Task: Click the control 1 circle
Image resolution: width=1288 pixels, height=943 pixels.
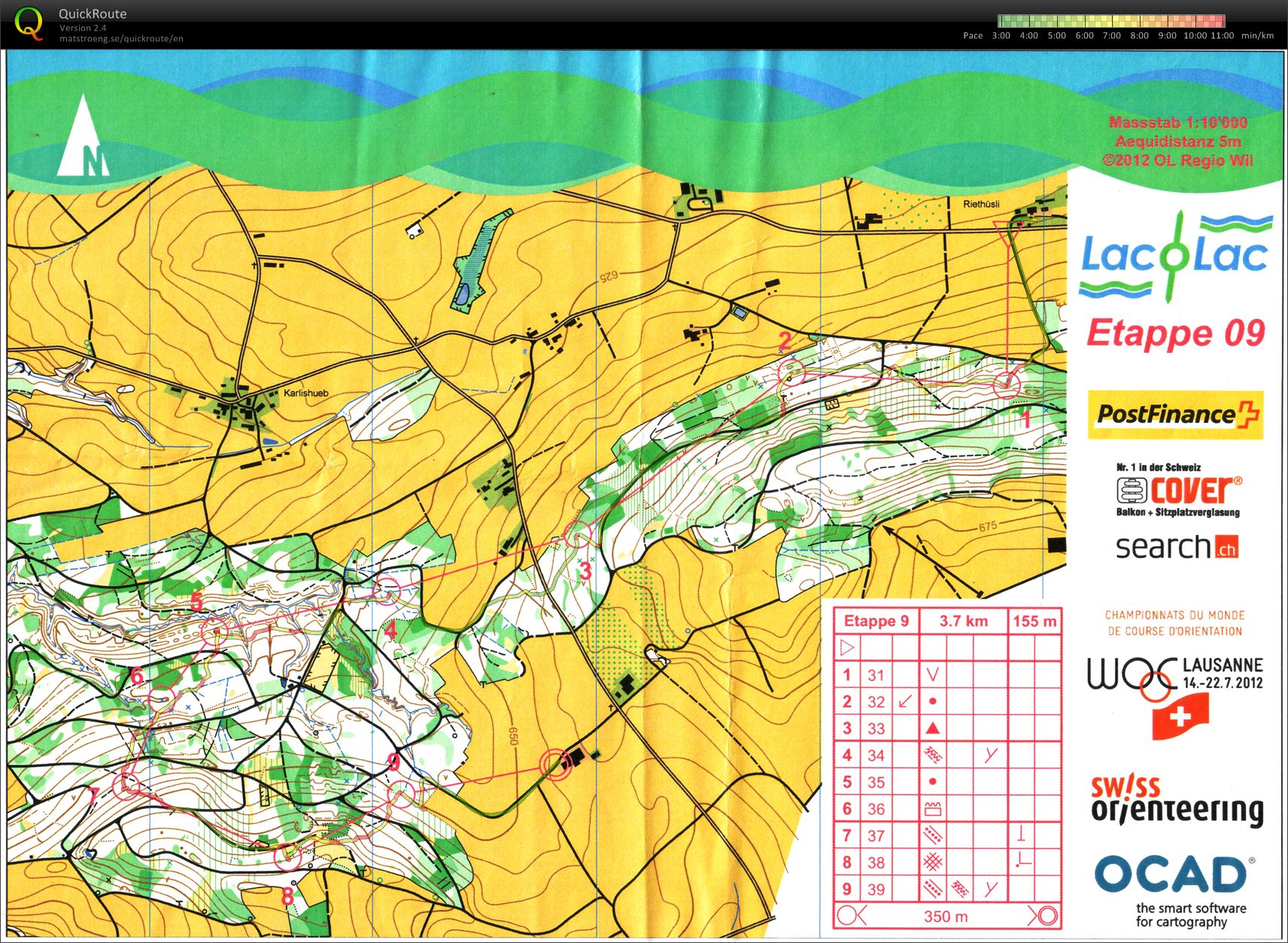Action: click(x=1007, y=386)
